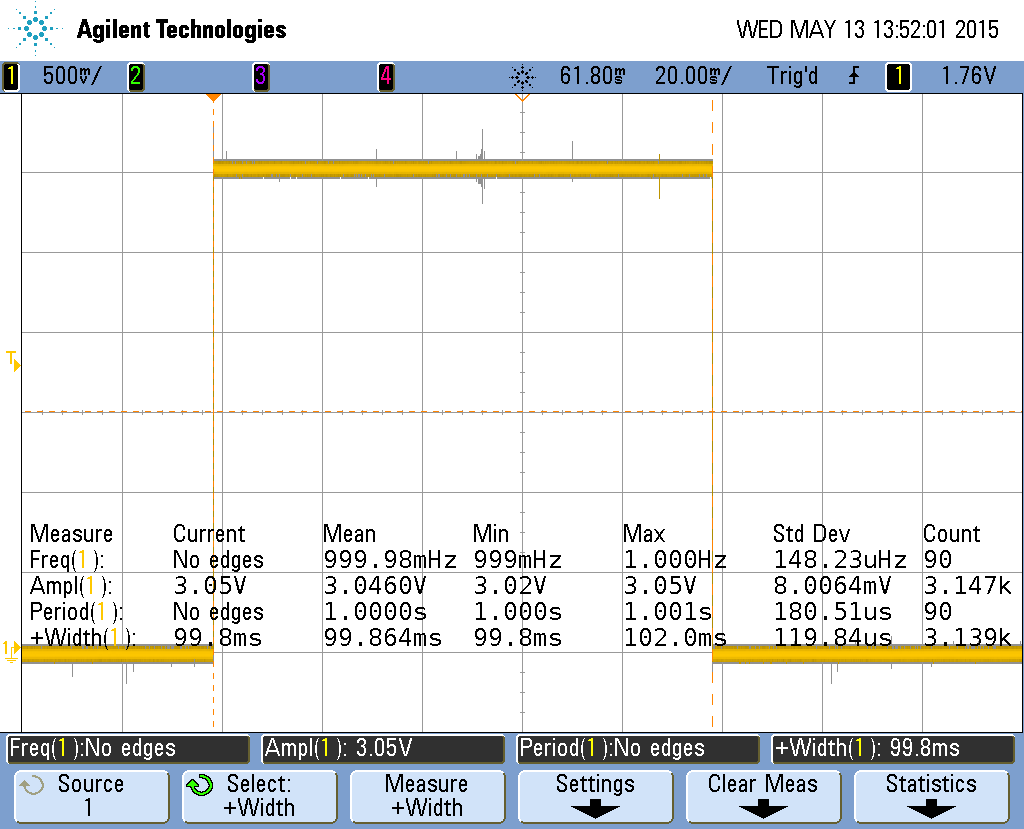Select the channel 3 purple indicator
Image resolution: width=1024 pixels, height=829 pixels.
pyautogui.click(x=261, y=76)
